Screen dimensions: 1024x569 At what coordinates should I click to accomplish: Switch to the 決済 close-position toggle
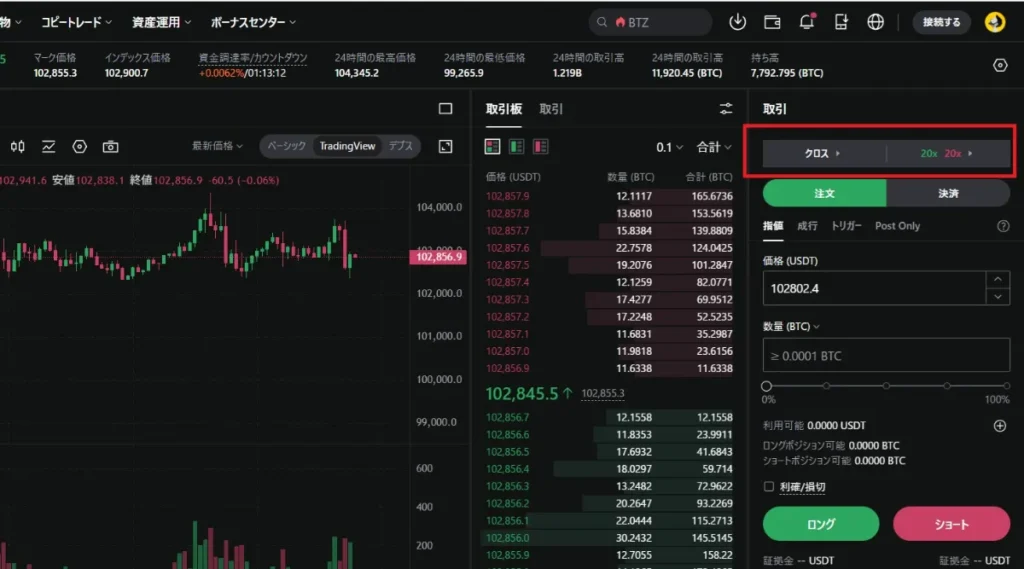coord(948,193)
